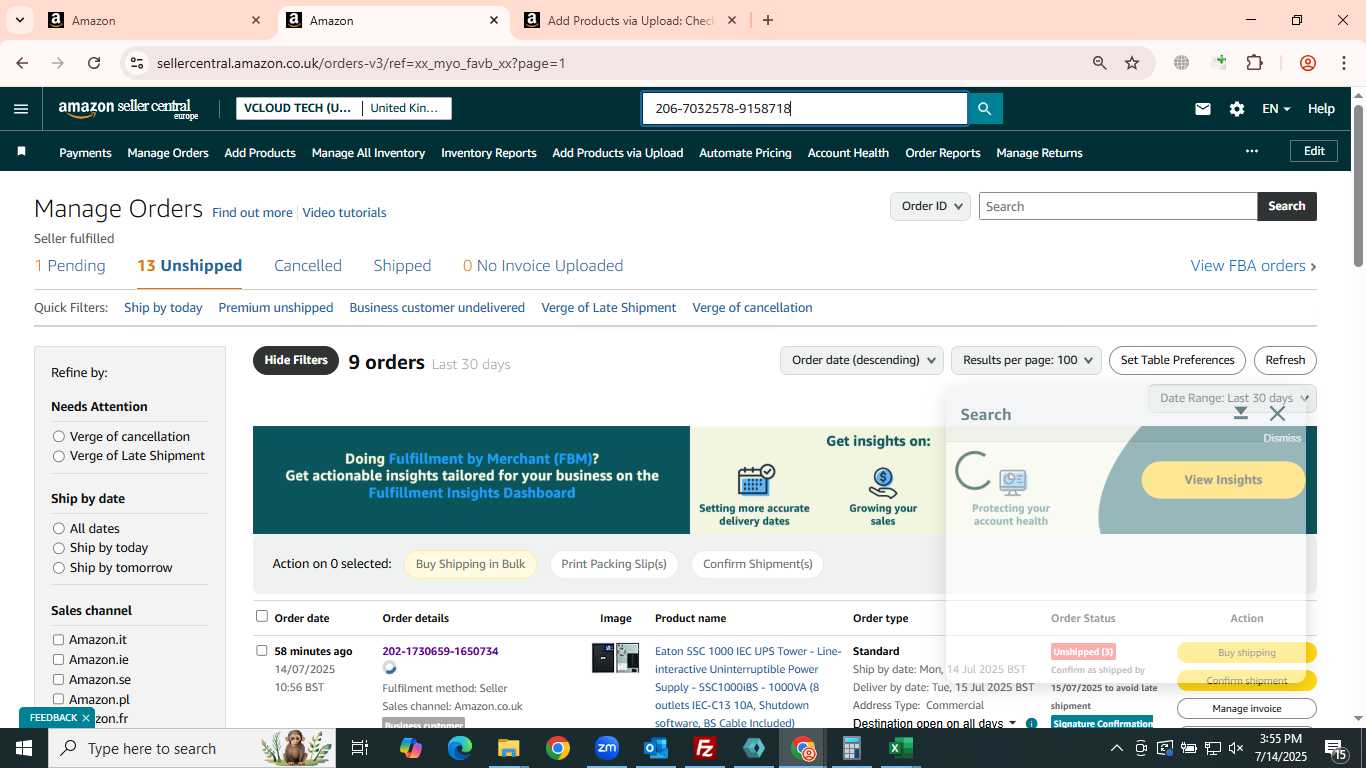
Task: Open the Chrome profile avatar icon
Action: point(1308,63)
